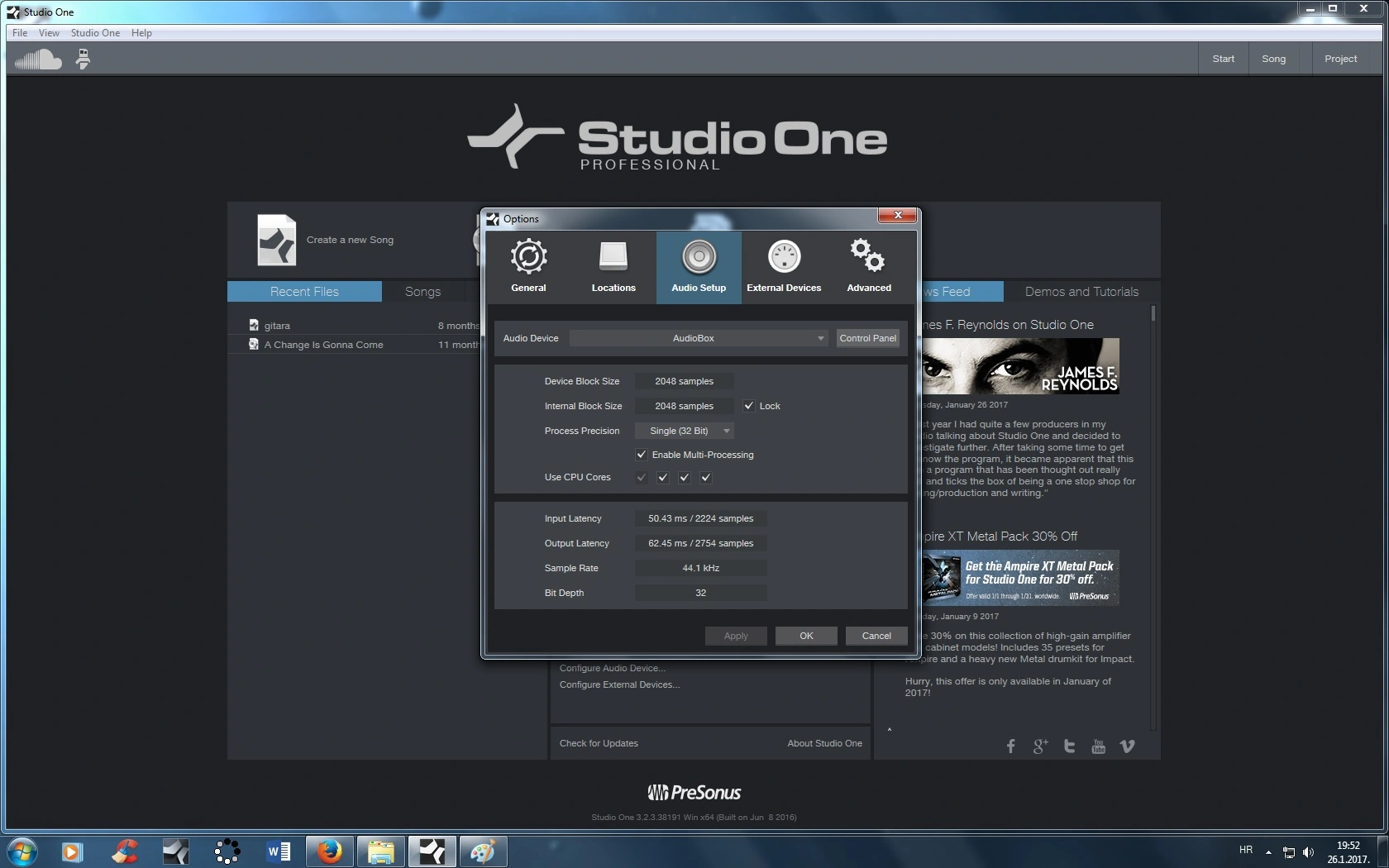
Task: Open PreSonus Twitter icon
Action: coord(1069,746)
